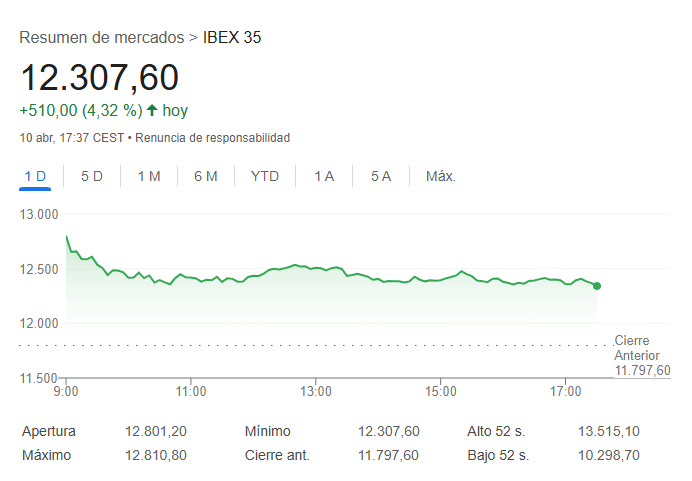Click the current price 12.307,60 heading

coord(100,78)
